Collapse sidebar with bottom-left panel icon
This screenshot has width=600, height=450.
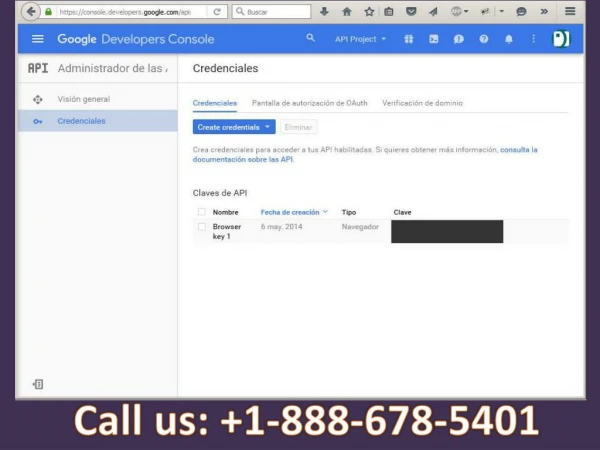[38, 384]
